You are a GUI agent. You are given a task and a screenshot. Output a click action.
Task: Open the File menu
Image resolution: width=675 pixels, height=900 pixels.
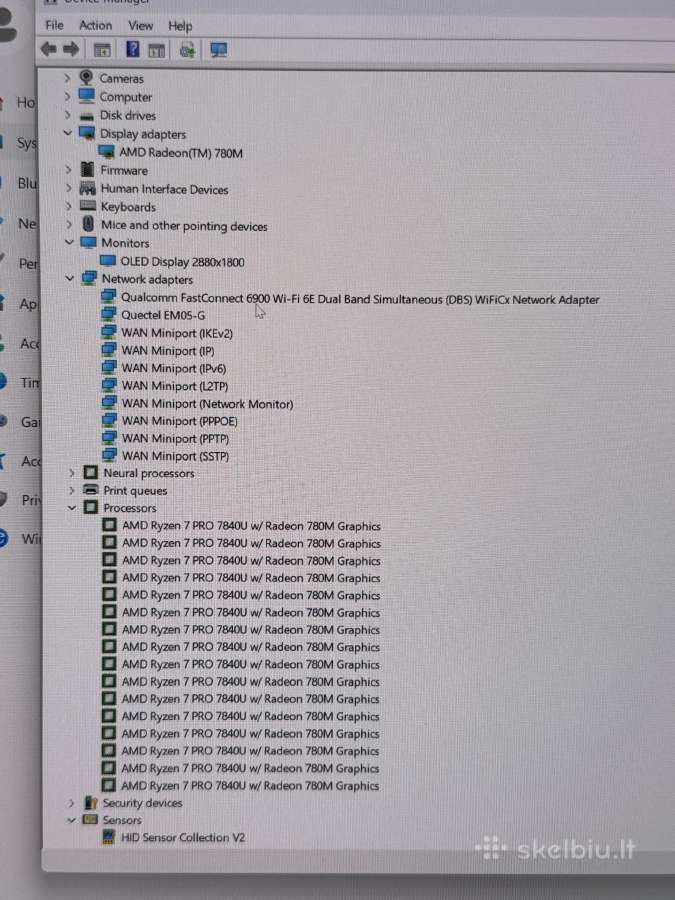coord(55,25)
